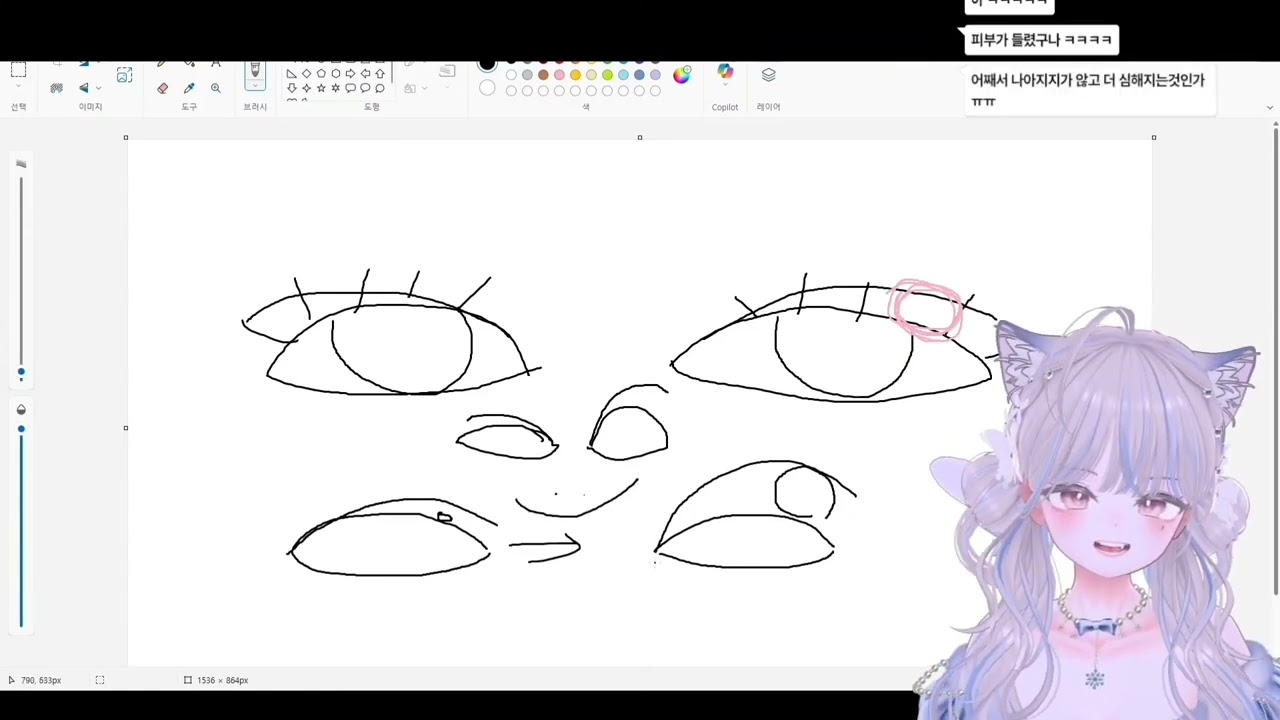Choose the light gray palette swatch

coord(527,75)
